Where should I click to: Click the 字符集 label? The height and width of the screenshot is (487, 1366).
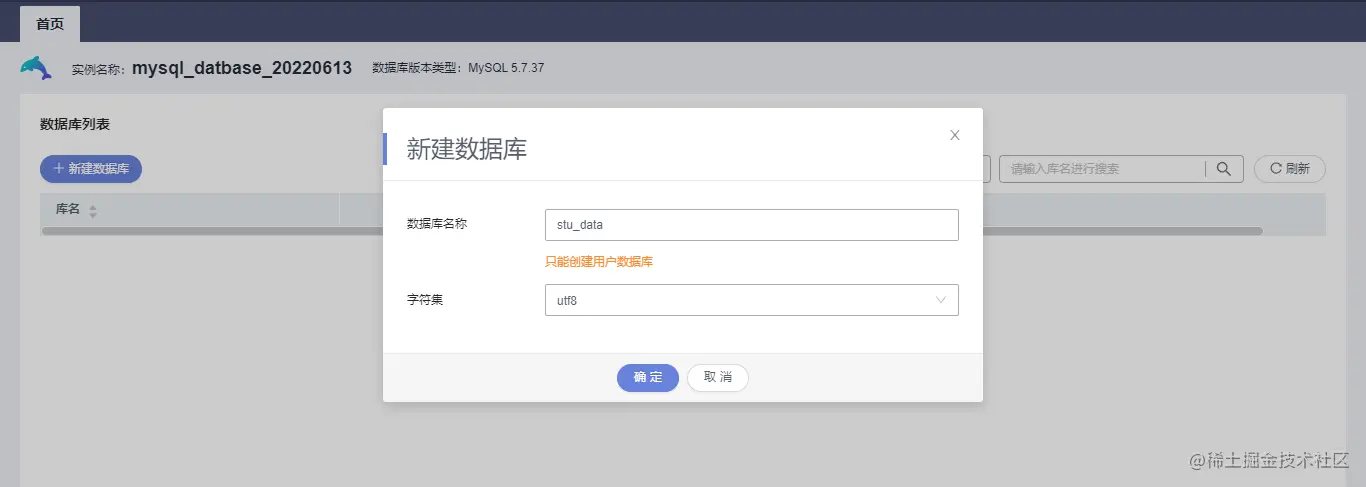point(425,299)
